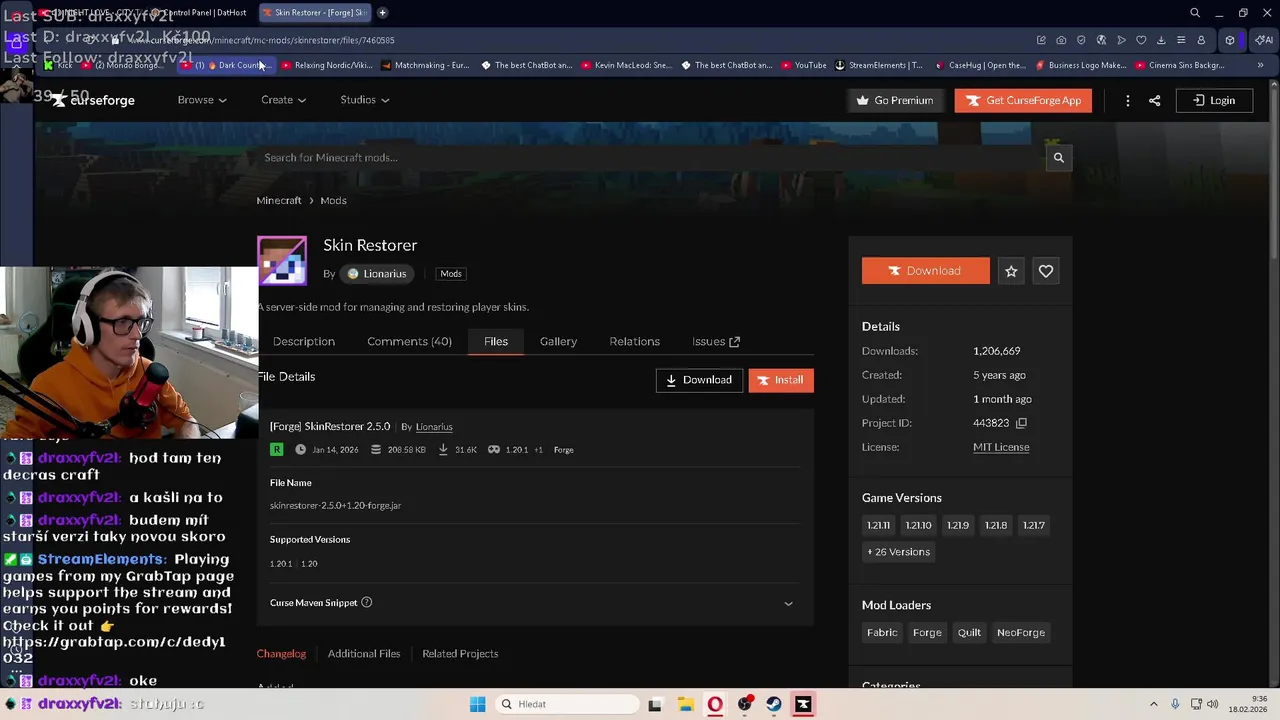This screenshot has height=720, width=1280.
Task: Click the browser tab search magnifier
Action: point(1194,13)
